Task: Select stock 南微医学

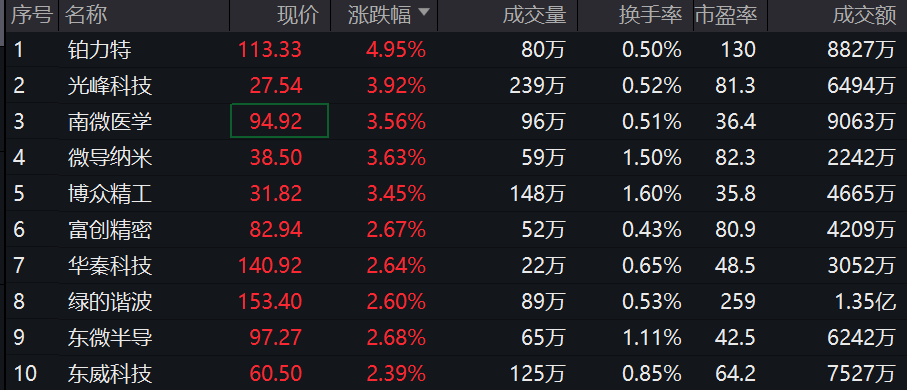Action: [110, 122]
